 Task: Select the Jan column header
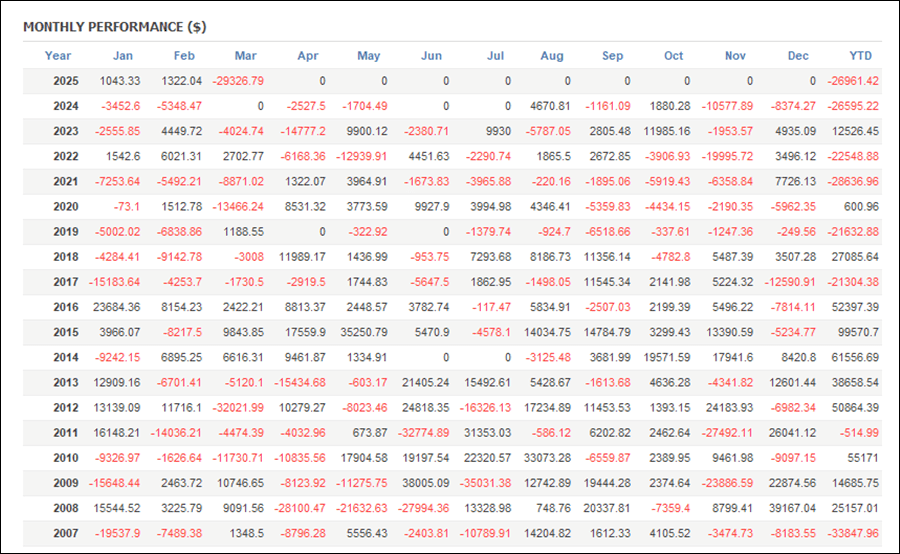123,56
